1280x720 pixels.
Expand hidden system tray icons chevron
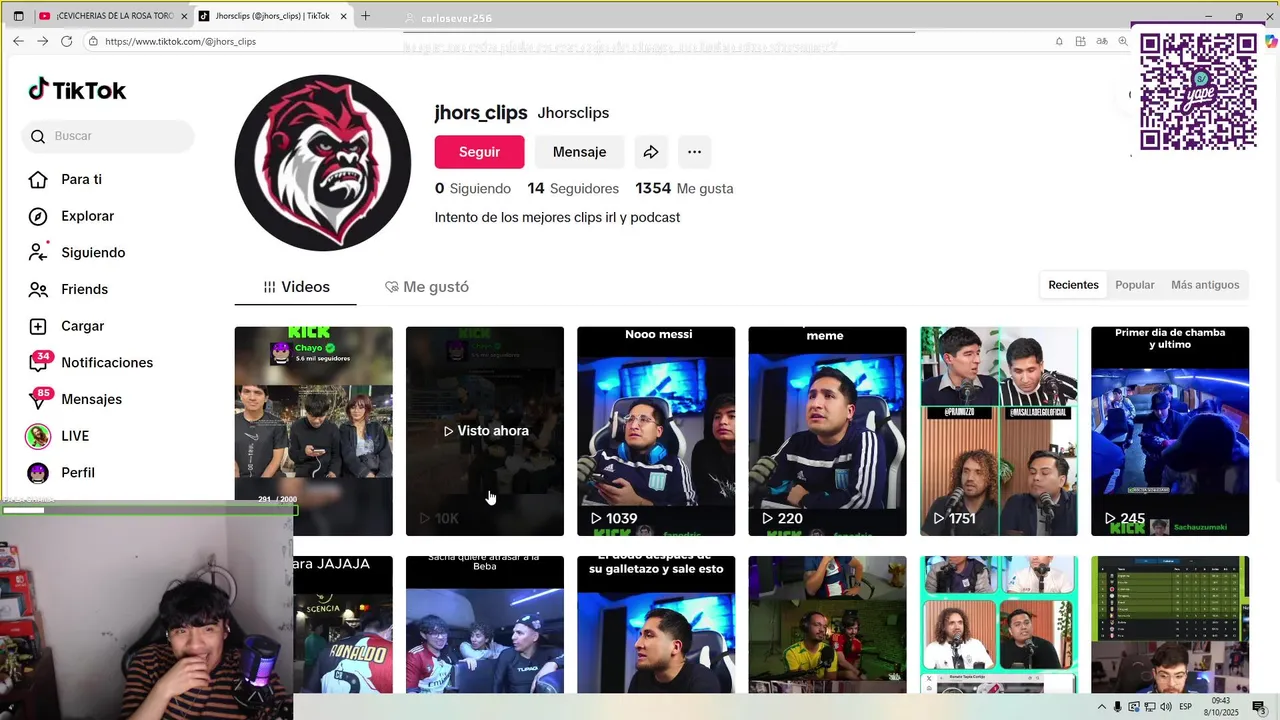1102,707
